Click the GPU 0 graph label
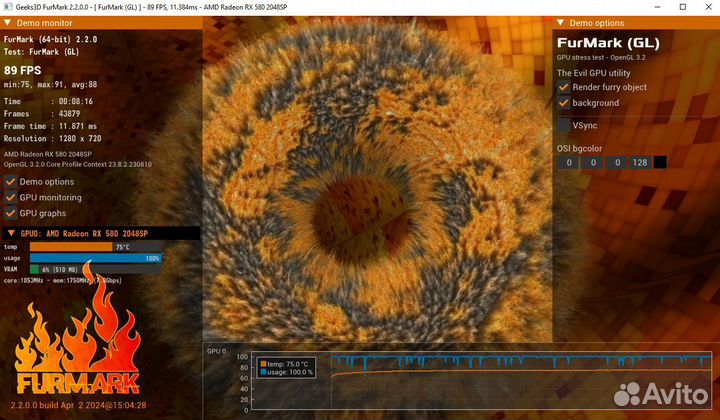Screen dimensions: 720x420 216,351
